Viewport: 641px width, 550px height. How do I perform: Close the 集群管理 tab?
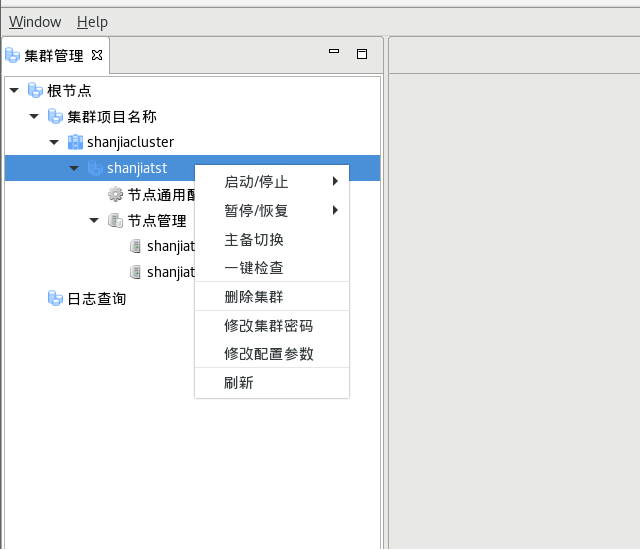point(97,55)
